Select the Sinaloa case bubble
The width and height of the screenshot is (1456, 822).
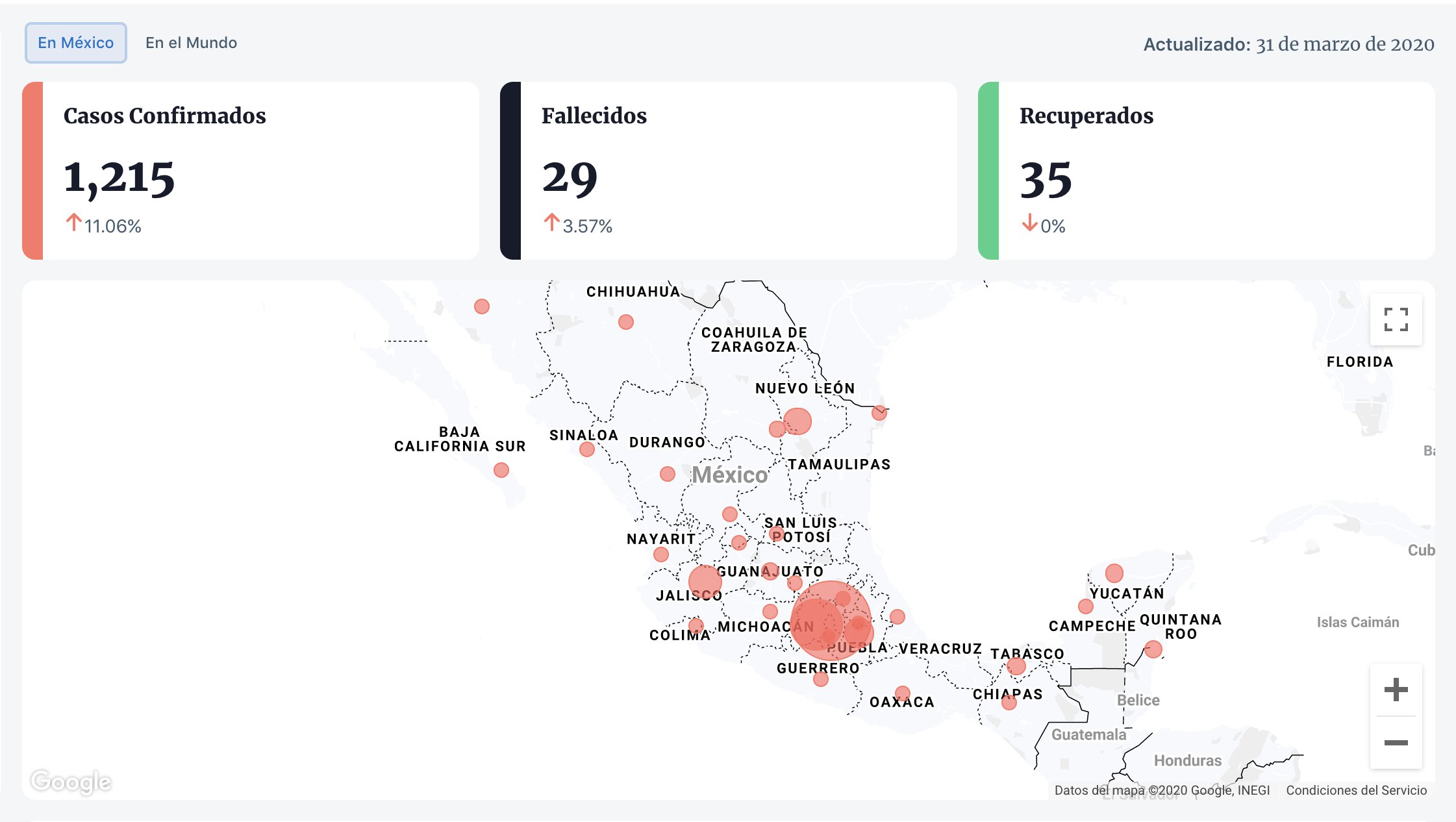click(x=587, y=449)
